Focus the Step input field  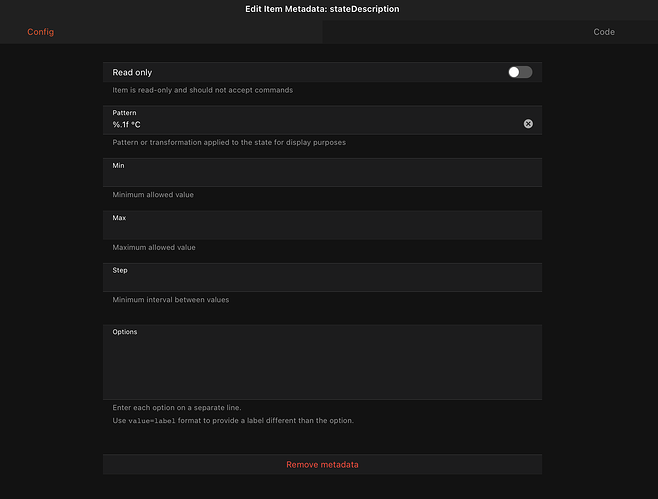click(x=322, y=282)
